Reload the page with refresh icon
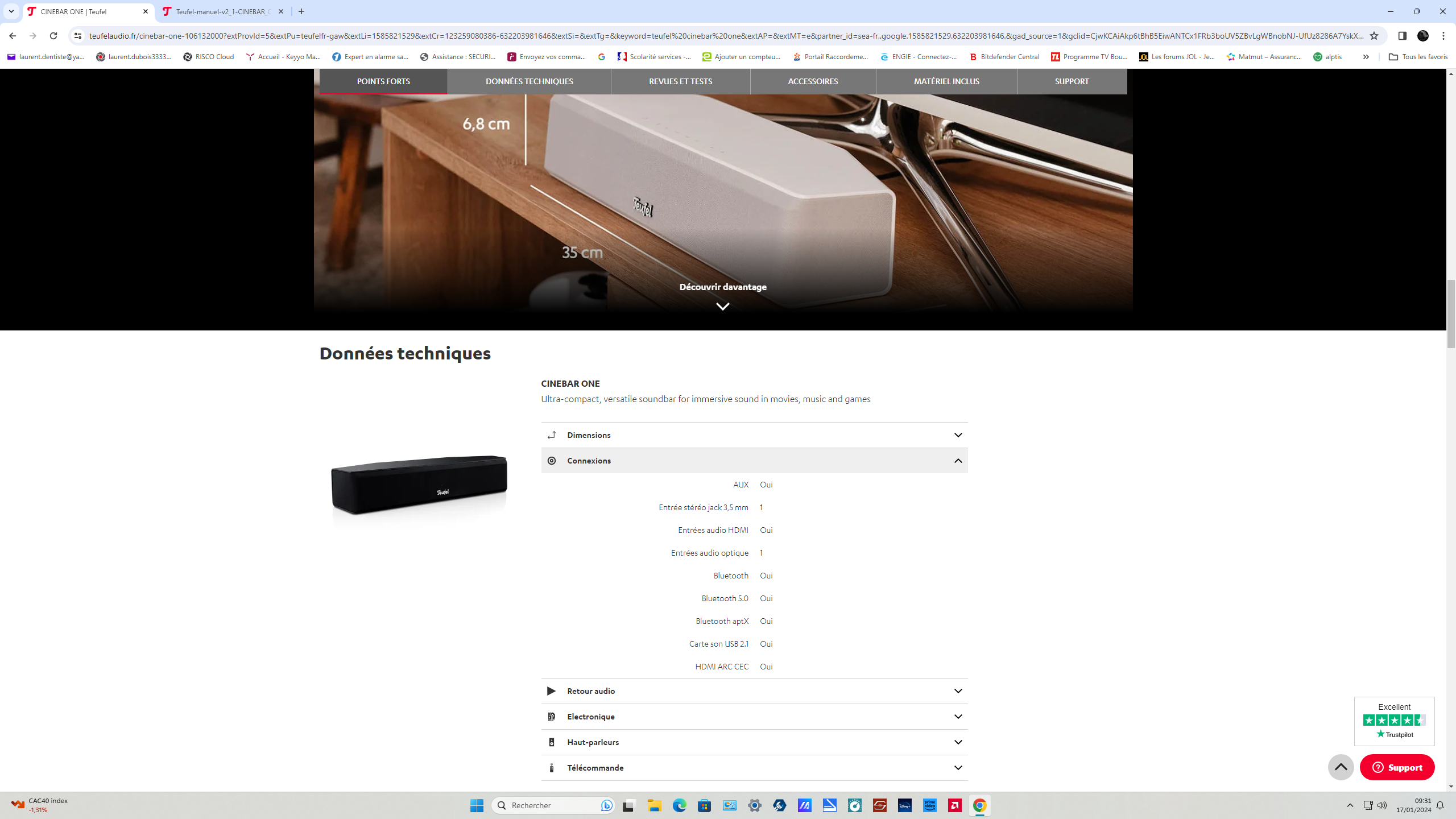Screen dimensions: 1456x819 53,36
